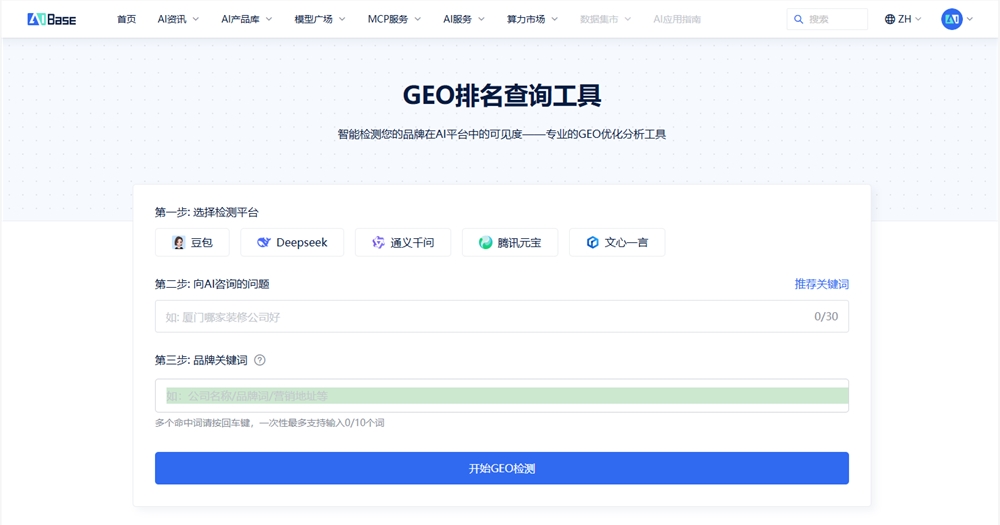The height and width of the screenshot is (525, 1000).
Task: Go to 首页 in navigation bar
Action: [126, 19]
